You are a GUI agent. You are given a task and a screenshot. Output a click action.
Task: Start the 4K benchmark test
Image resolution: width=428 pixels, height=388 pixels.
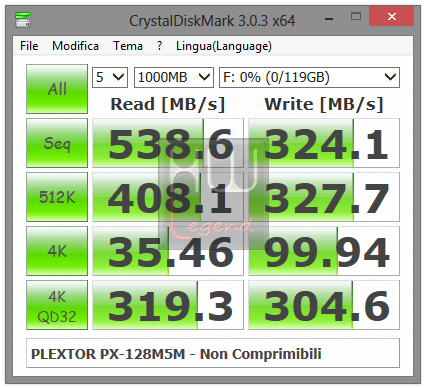[x=57, y=251]
